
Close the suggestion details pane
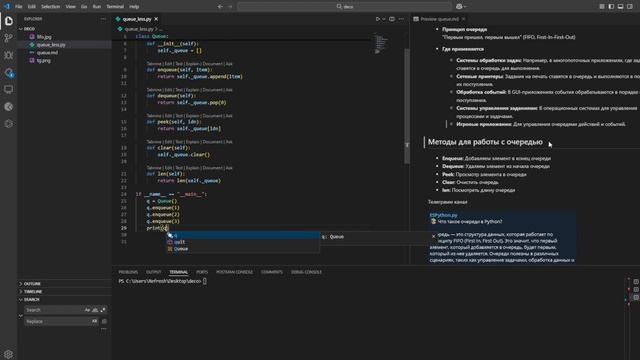tap(433, 236)
